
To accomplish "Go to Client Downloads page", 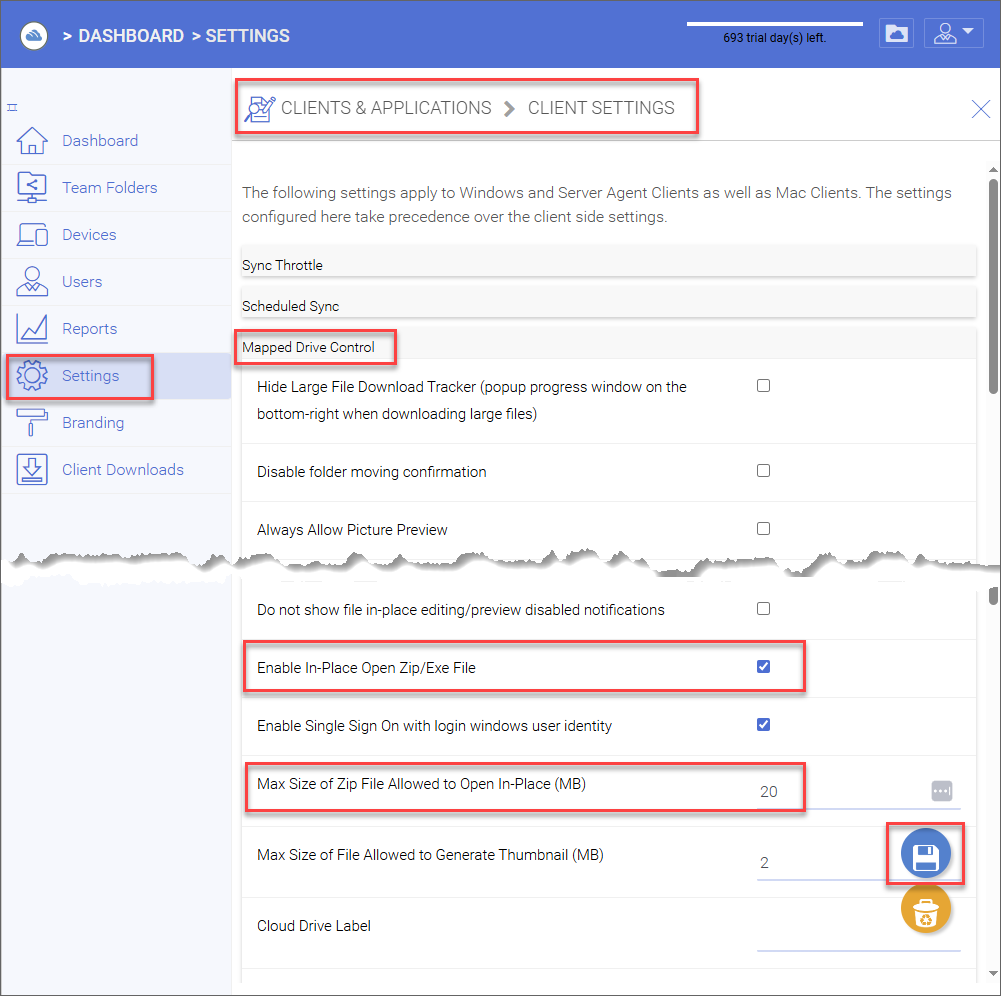I will pos(123,469).
